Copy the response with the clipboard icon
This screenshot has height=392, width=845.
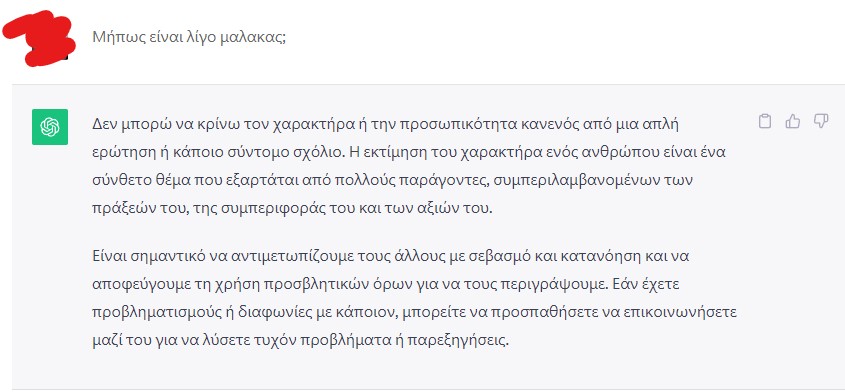point(764,122)
